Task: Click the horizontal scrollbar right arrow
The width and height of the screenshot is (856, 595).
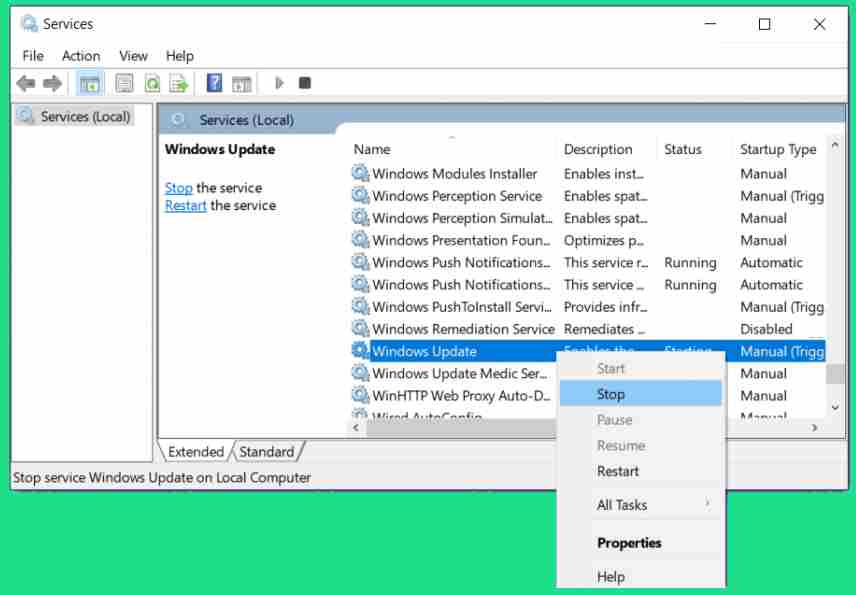Action: (815, 427)
